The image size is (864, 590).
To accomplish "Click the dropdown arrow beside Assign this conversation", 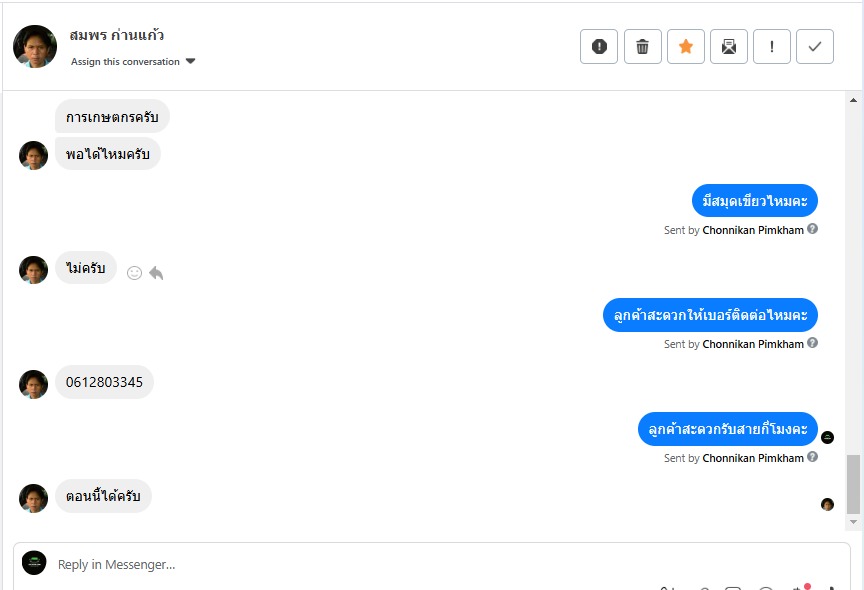I will pyautogui.click(x=191, y=61).
